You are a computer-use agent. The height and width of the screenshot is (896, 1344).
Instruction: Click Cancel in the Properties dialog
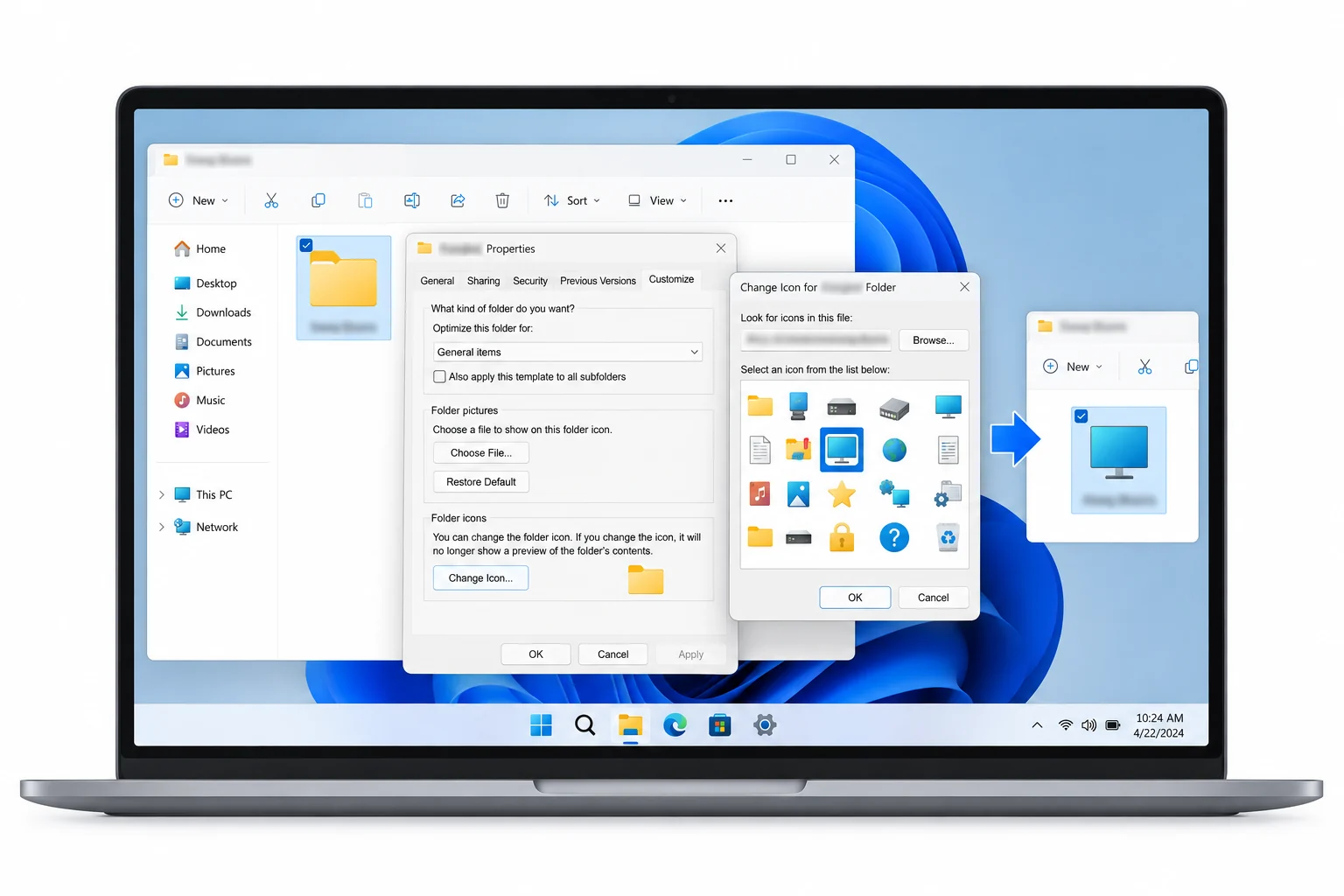pos(612,654)
